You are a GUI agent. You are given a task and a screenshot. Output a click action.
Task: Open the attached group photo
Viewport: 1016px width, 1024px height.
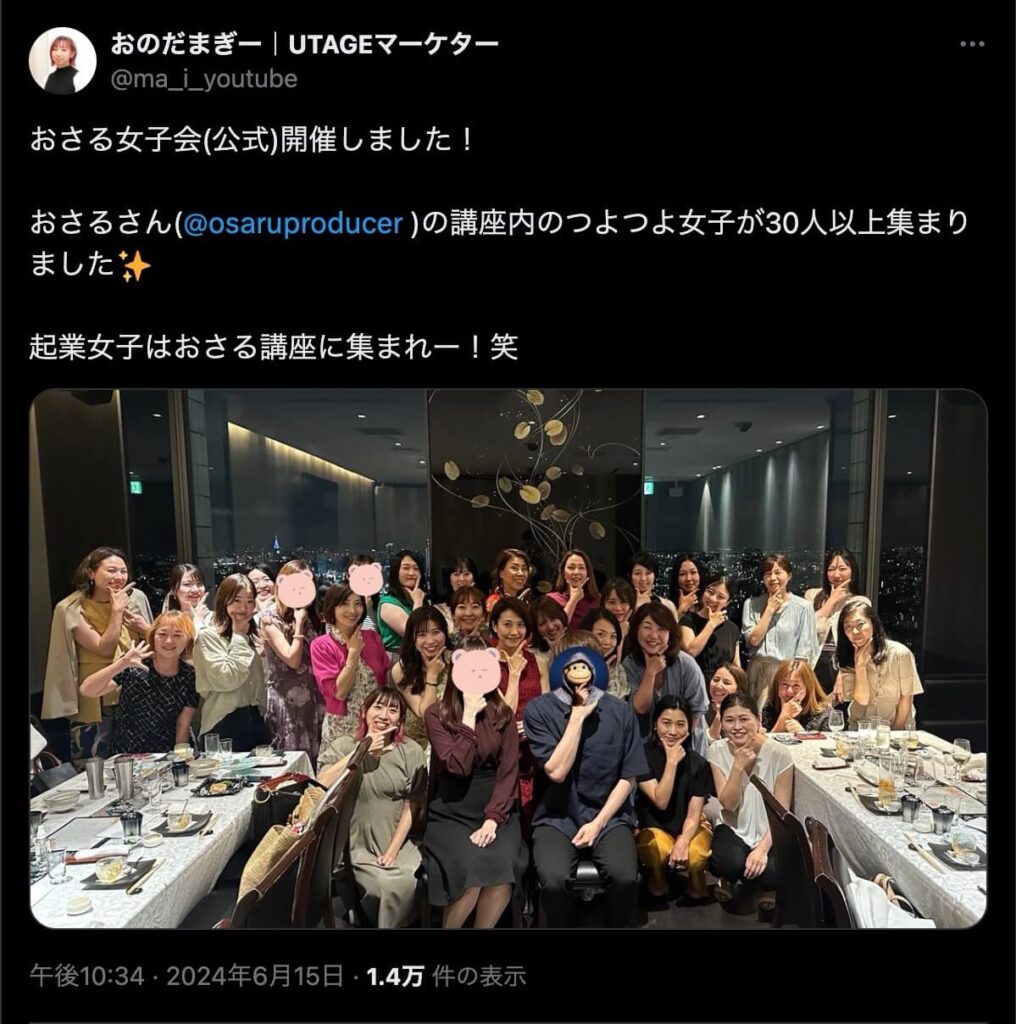(508, 658)
